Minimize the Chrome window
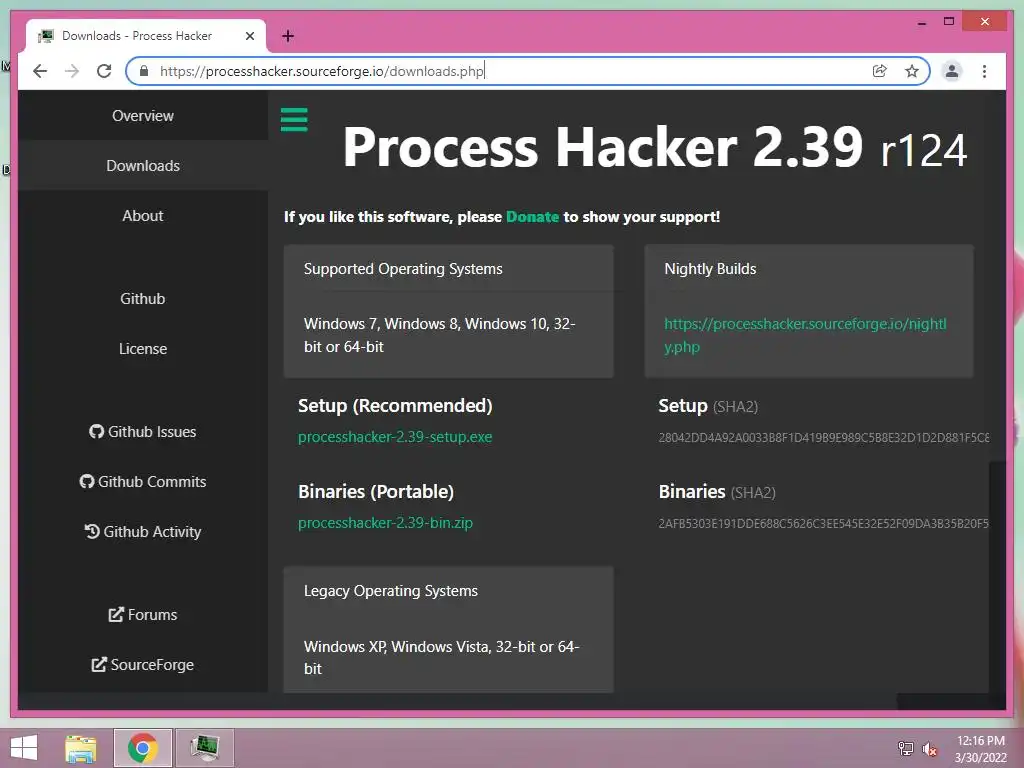The image size is (1024, 768). (x=921, y=22)
